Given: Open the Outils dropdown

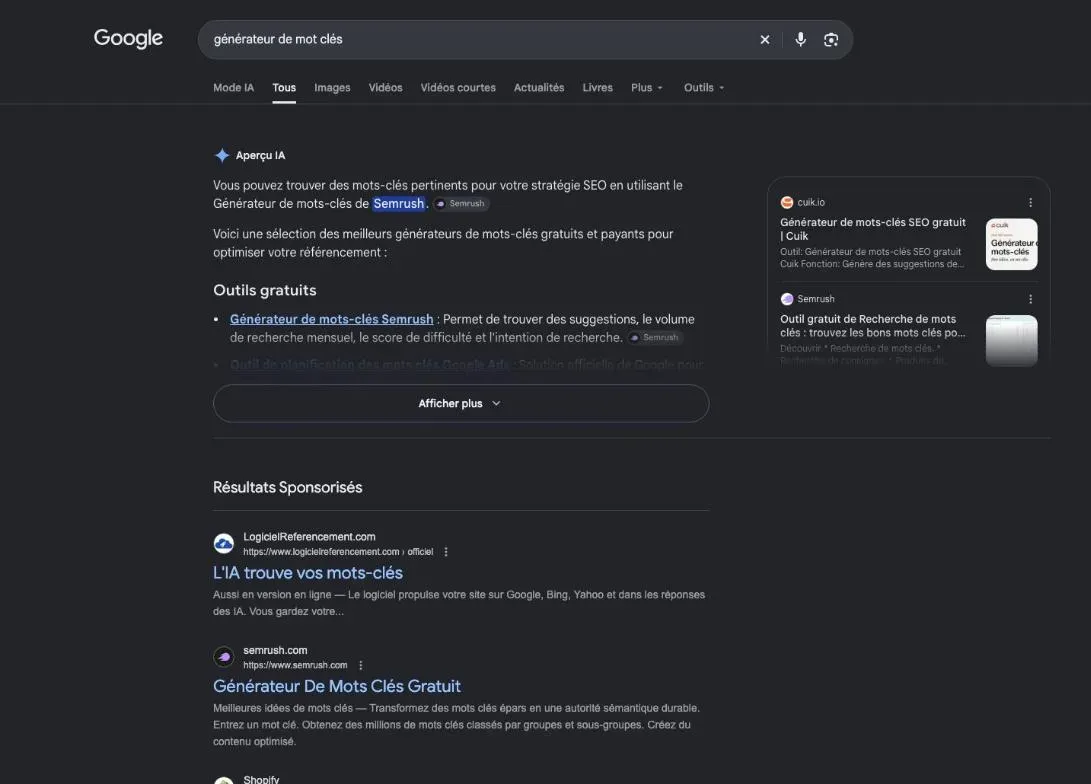Looking at the screenshot, I should 703,88.
